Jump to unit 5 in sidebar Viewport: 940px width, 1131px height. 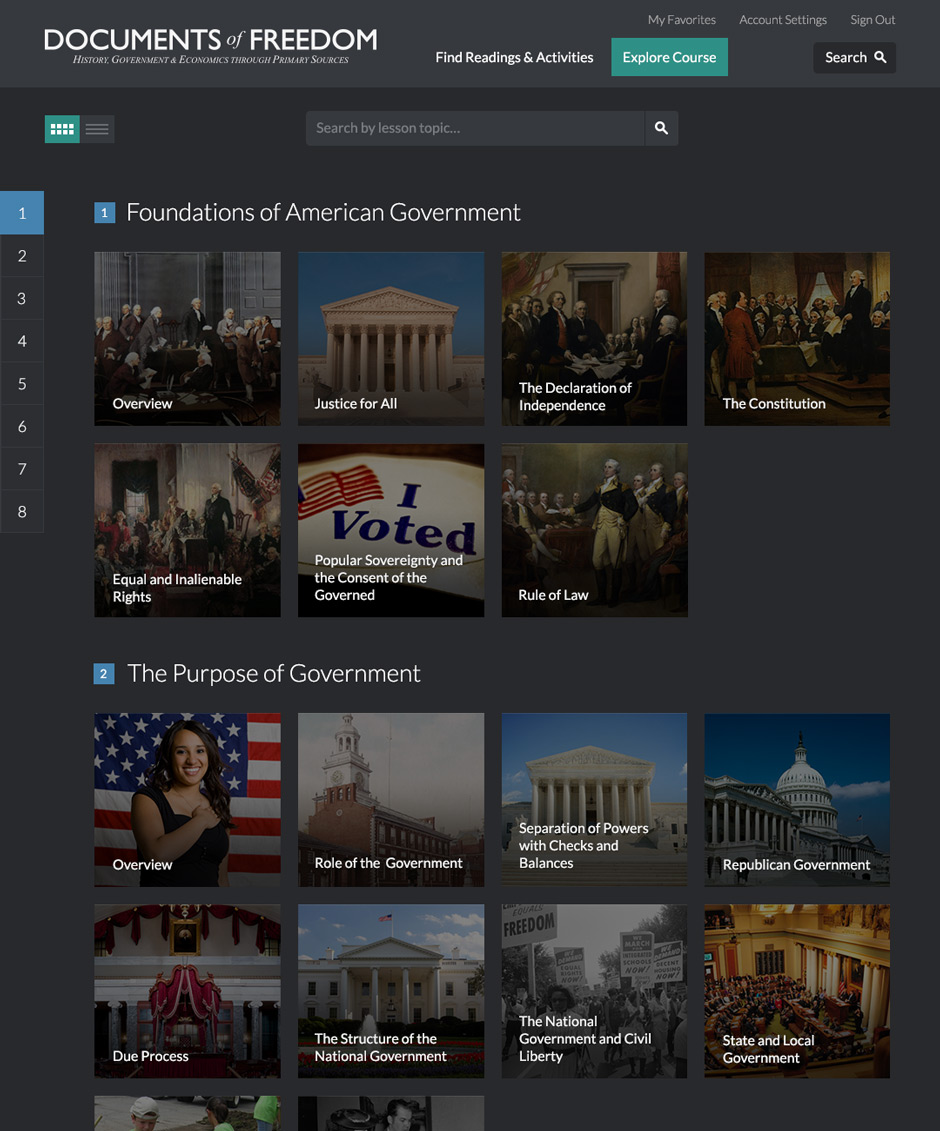pos(22,384)
